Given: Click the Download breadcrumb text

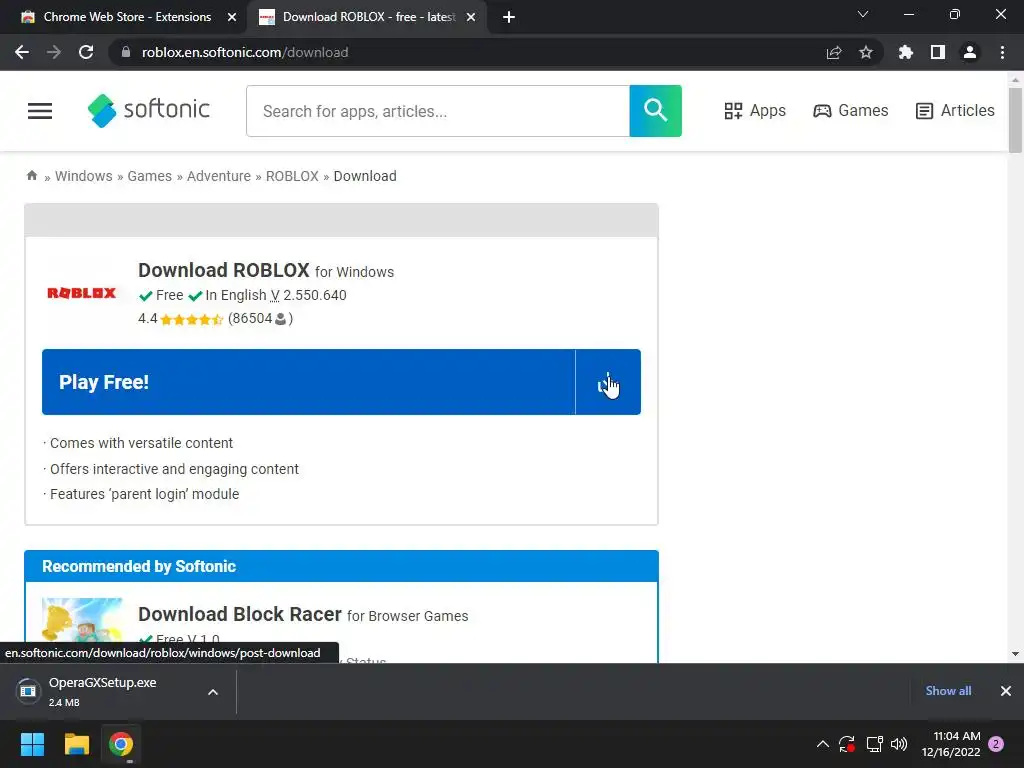Looking at the screenshot, I should click(x=365, y=176).
